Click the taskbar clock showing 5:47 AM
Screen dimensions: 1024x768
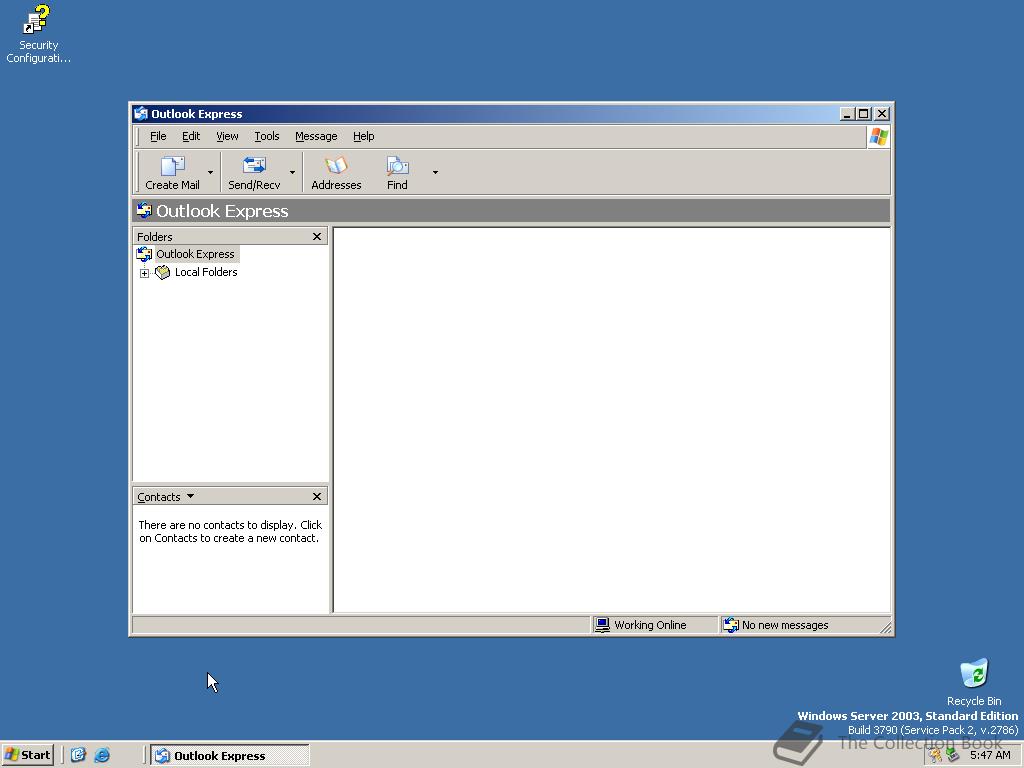pyautogui.click(x=990, y=755)
